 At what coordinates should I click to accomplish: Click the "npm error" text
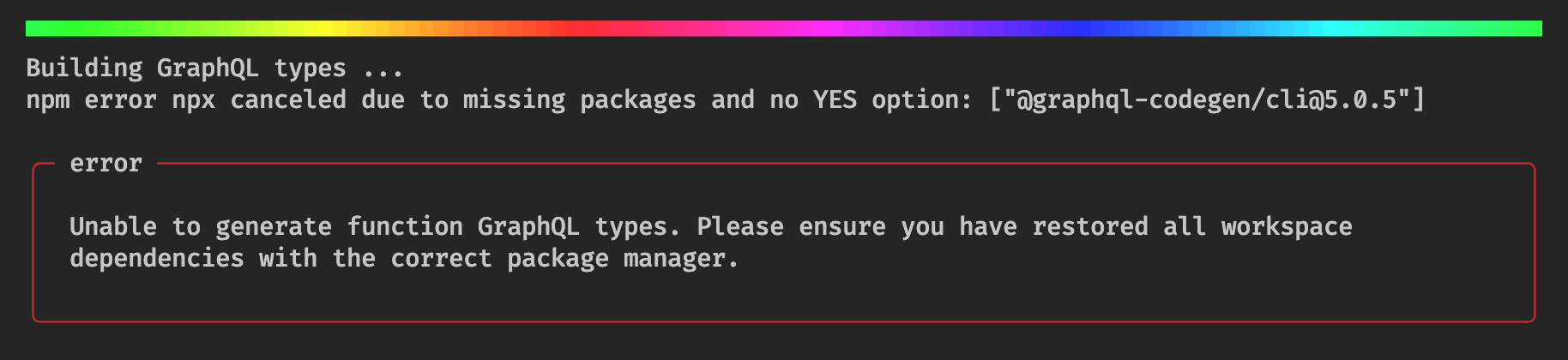click(x=91, y=100)
